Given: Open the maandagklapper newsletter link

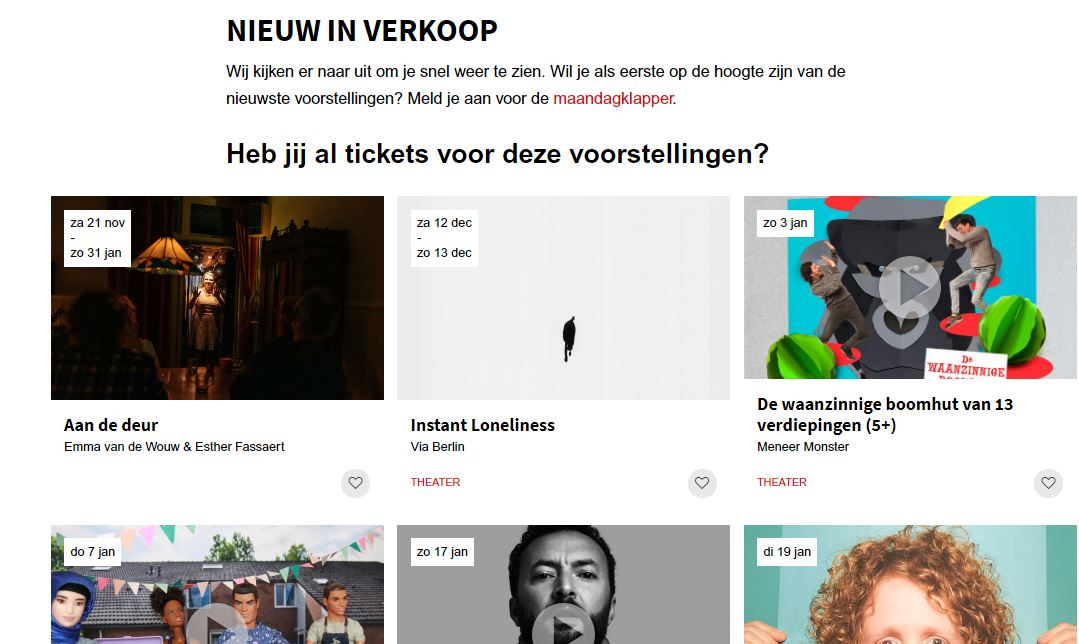Looking at the screenshot, I should pyautogui.click(x=613, y=98).
